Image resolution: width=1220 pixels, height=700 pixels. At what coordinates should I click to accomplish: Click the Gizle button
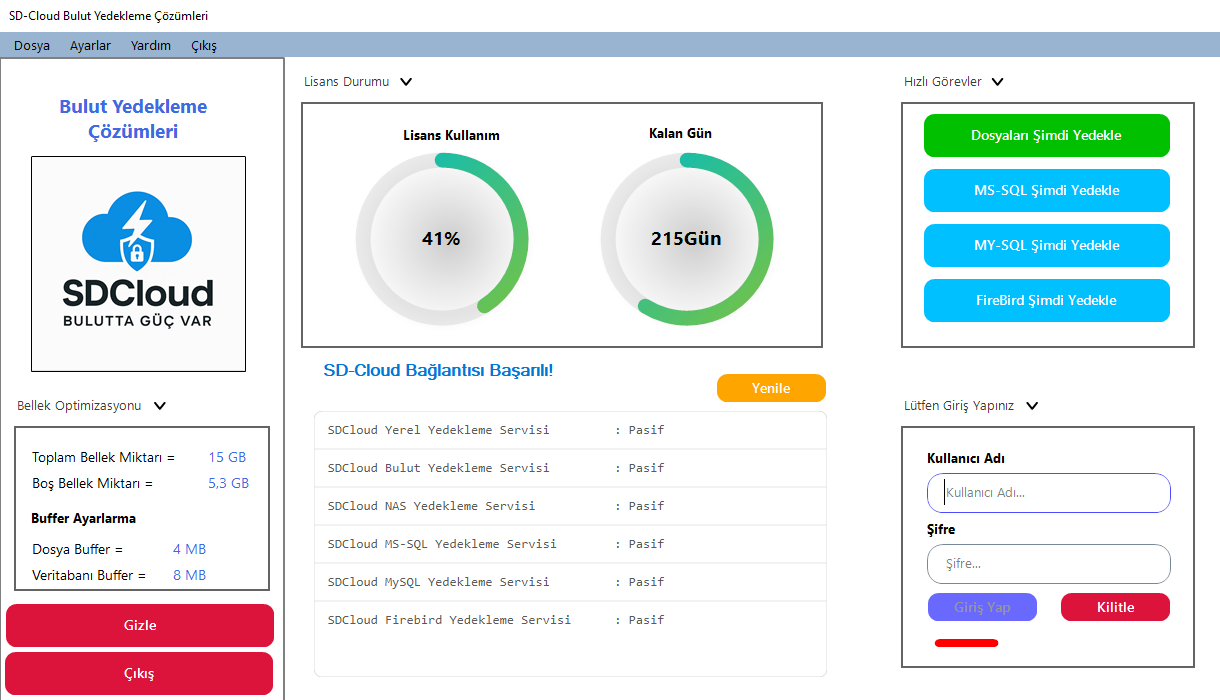pyautogui.click(x=140, y=625)
